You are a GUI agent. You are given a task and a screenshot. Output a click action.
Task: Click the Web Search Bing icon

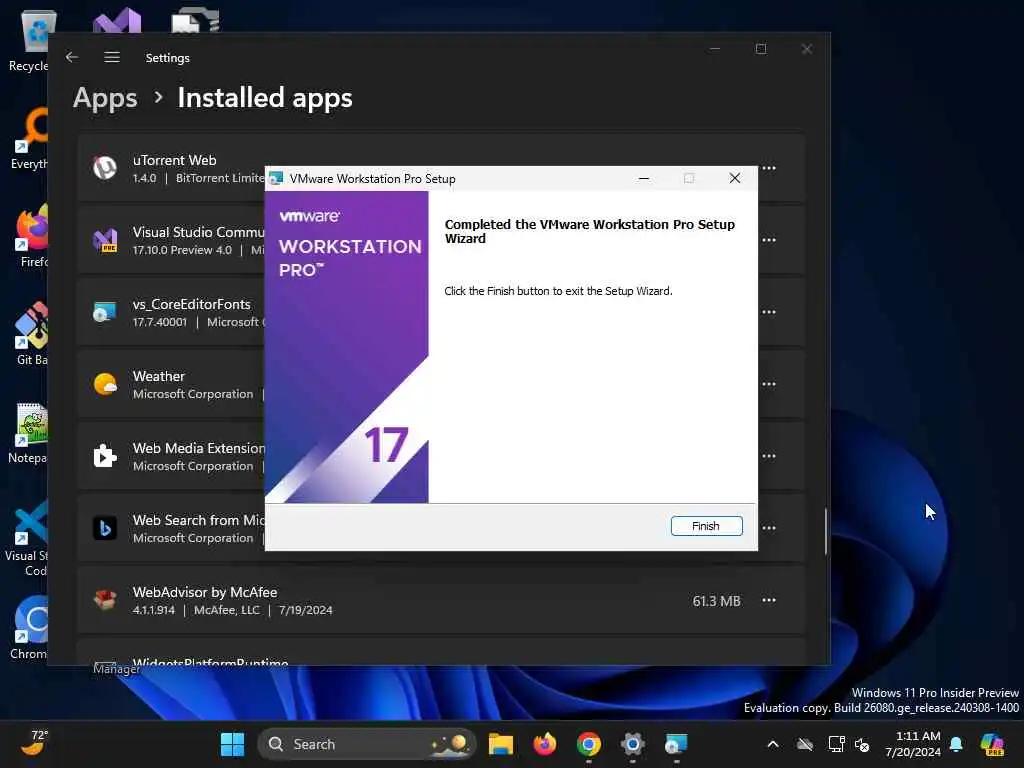(104, 528)
